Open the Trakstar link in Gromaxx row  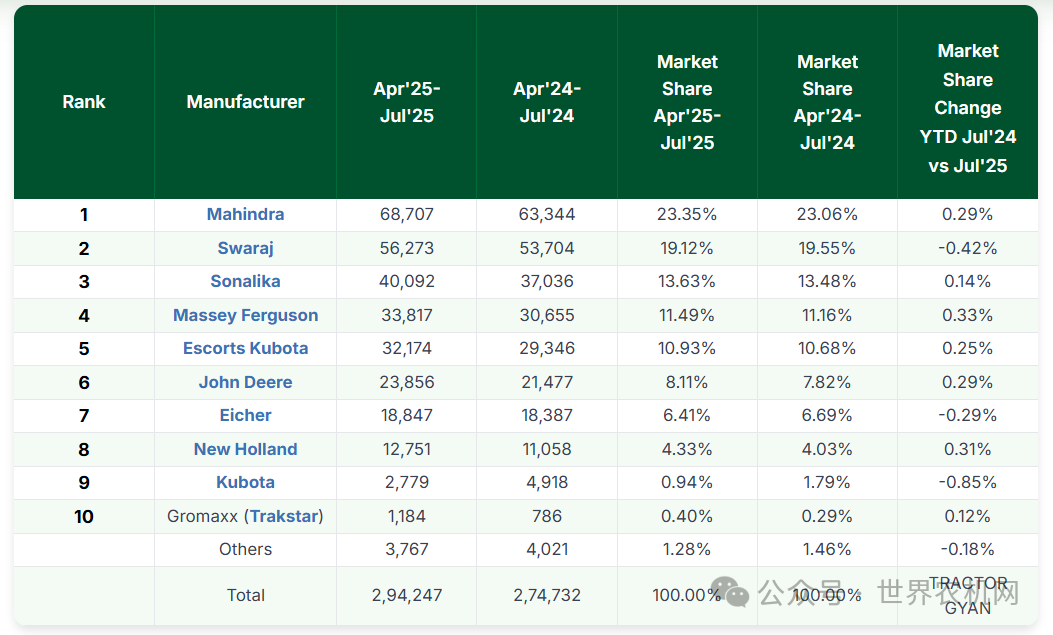(284, 516)
